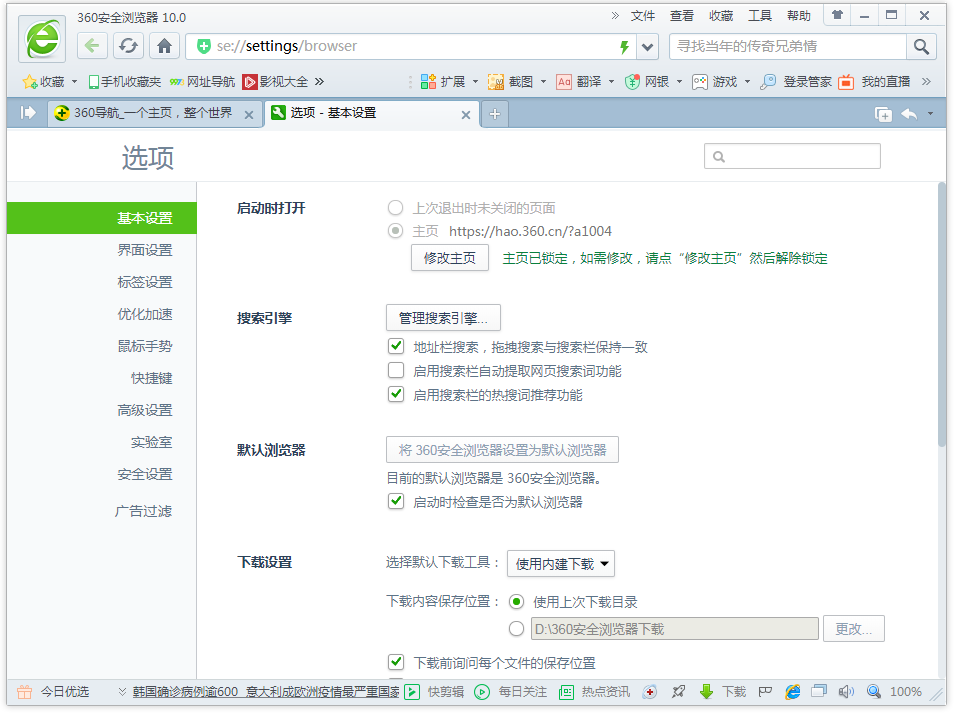The image size is (959, 715).
Task: Click the 管理搜索引擎 button
Action: point(443,318)
